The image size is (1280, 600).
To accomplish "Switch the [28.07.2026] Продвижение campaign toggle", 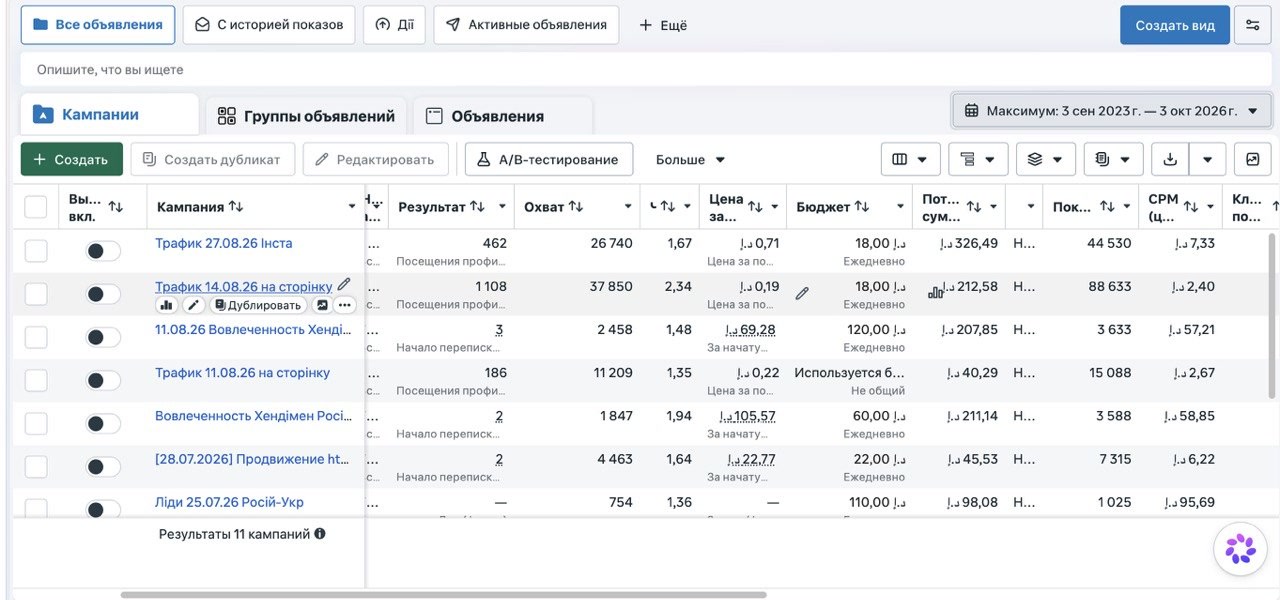I will pyautogui.click(x=103, y=467).
